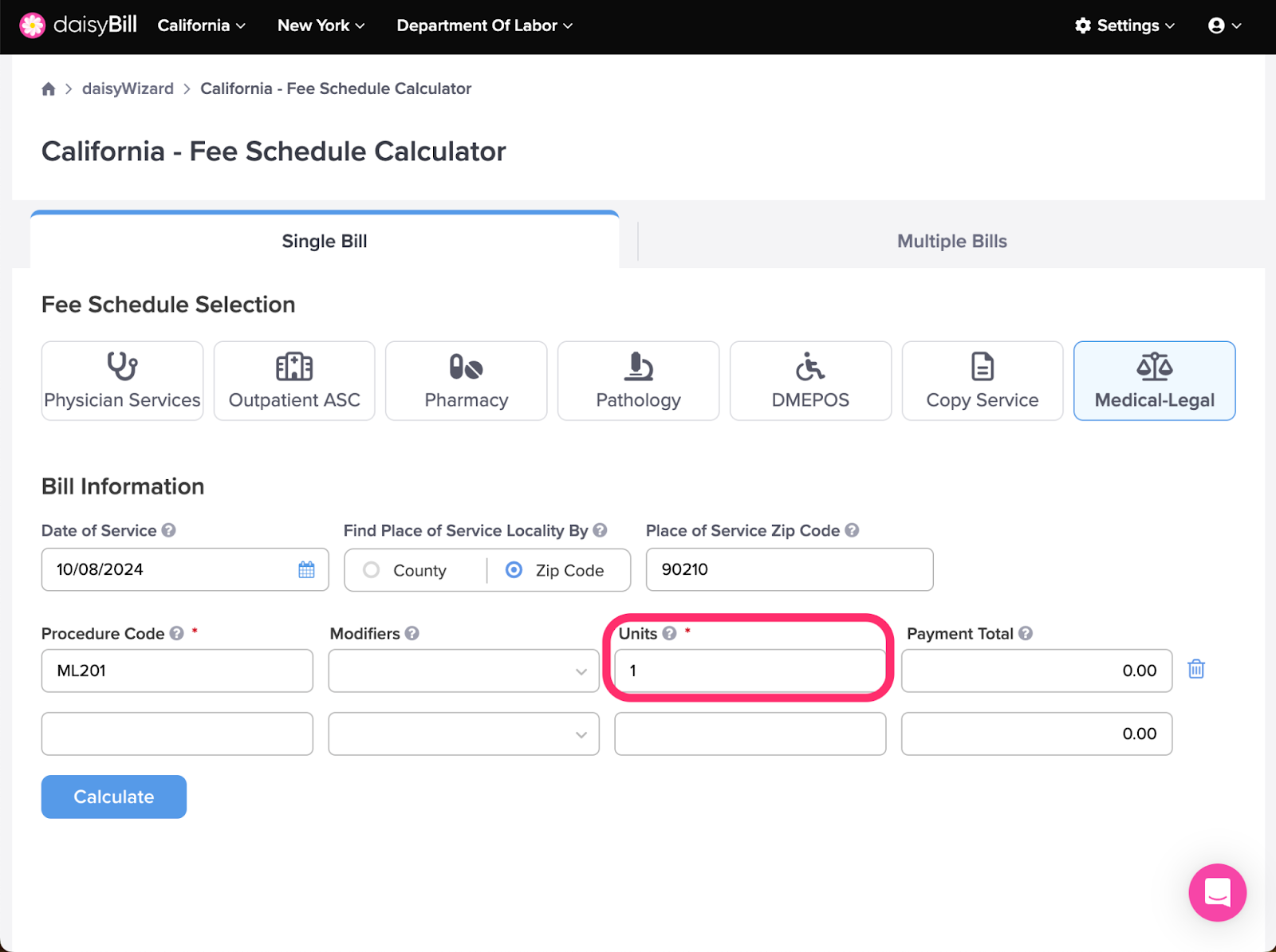The width and height of the screenshot is (1276, 952).
Task: Click the Payment Total help icon
Action: [1026, 633]
